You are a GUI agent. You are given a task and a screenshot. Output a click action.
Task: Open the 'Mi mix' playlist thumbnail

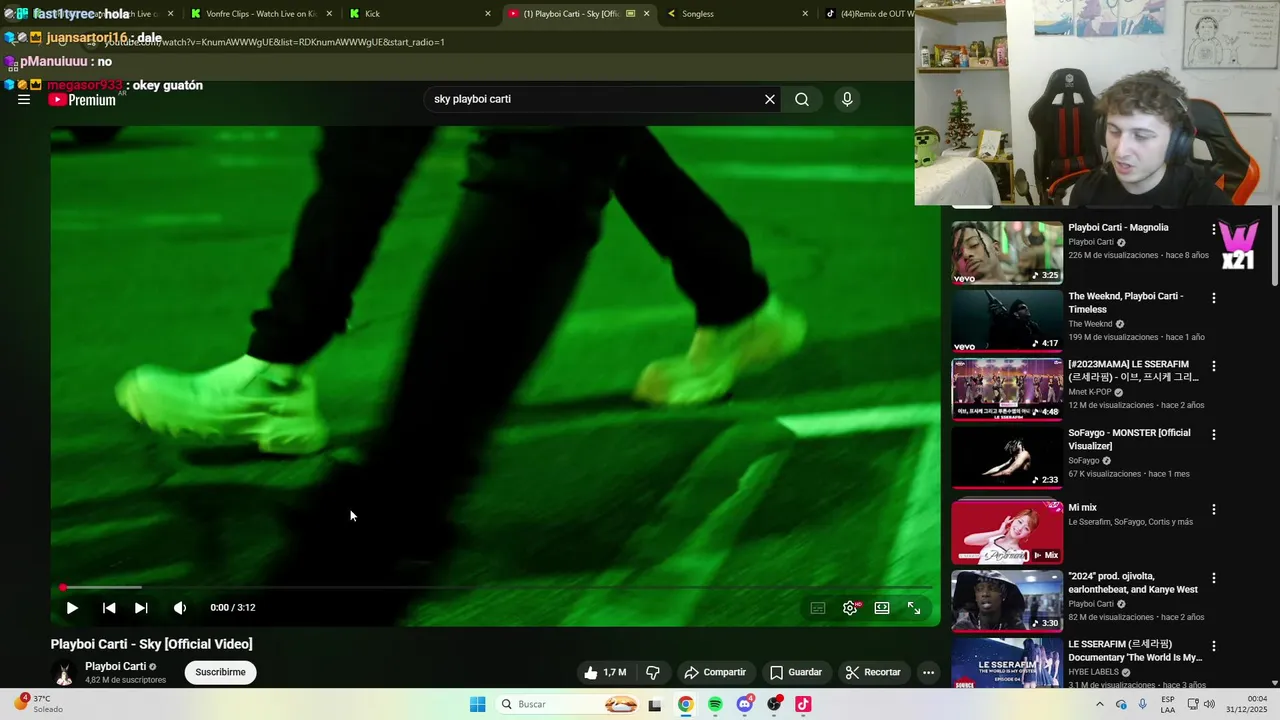(x=1007, y=533)
